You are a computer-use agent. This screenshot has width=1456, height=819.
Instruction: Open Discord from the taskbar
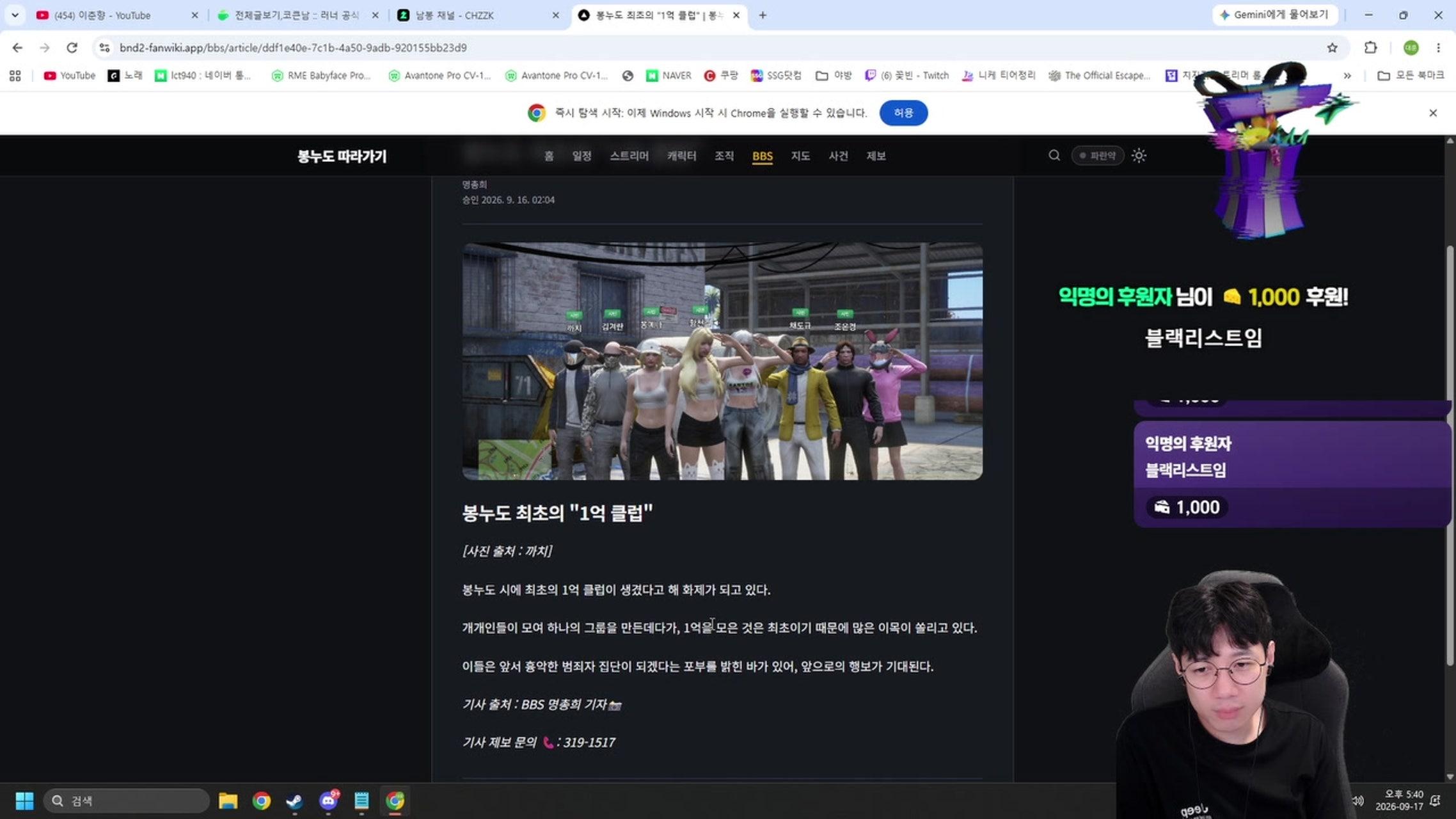[x=328, y=800]
